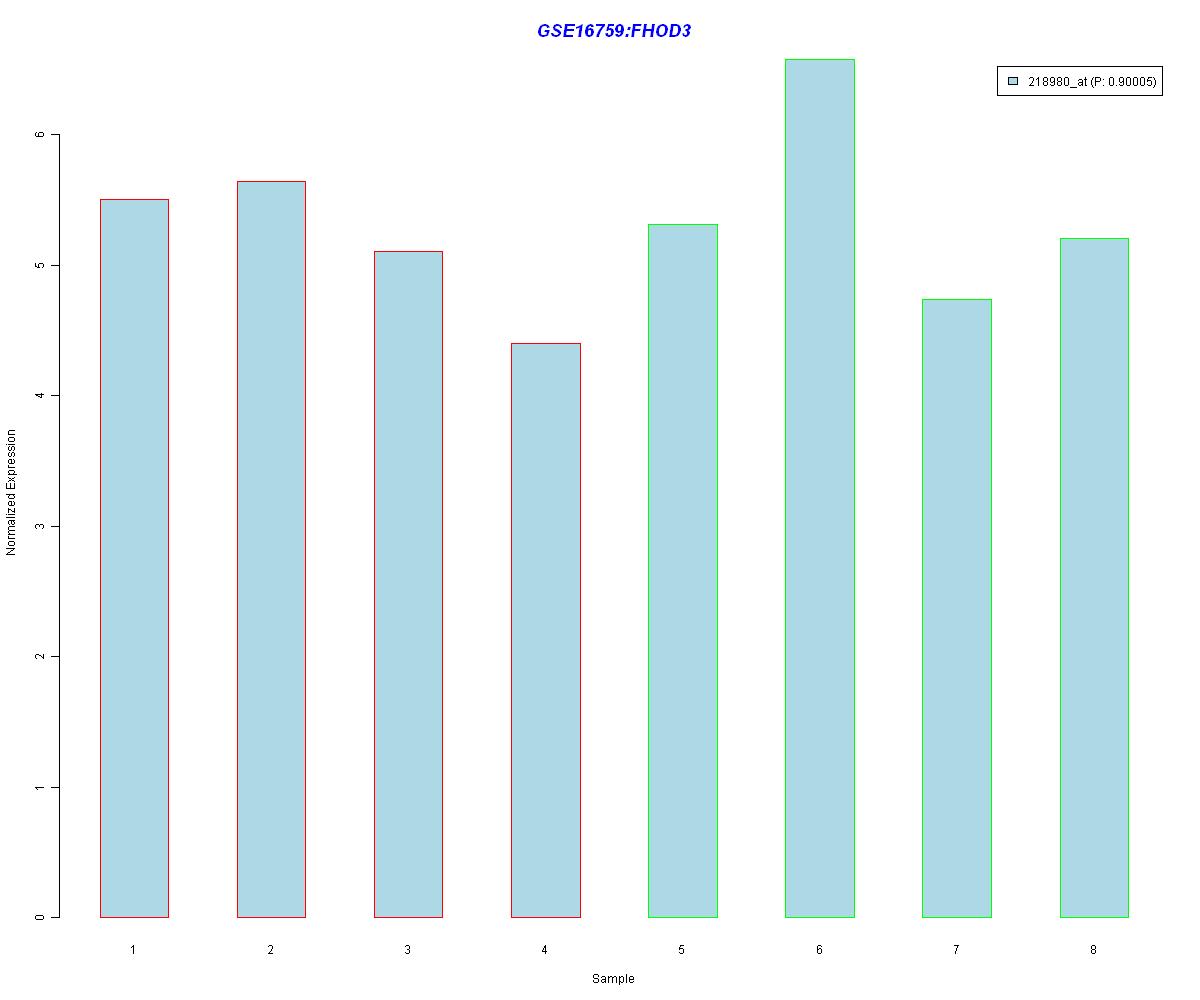Select the tallest bar, sample 6
Screen dimensions: 1200x1000
820,488
